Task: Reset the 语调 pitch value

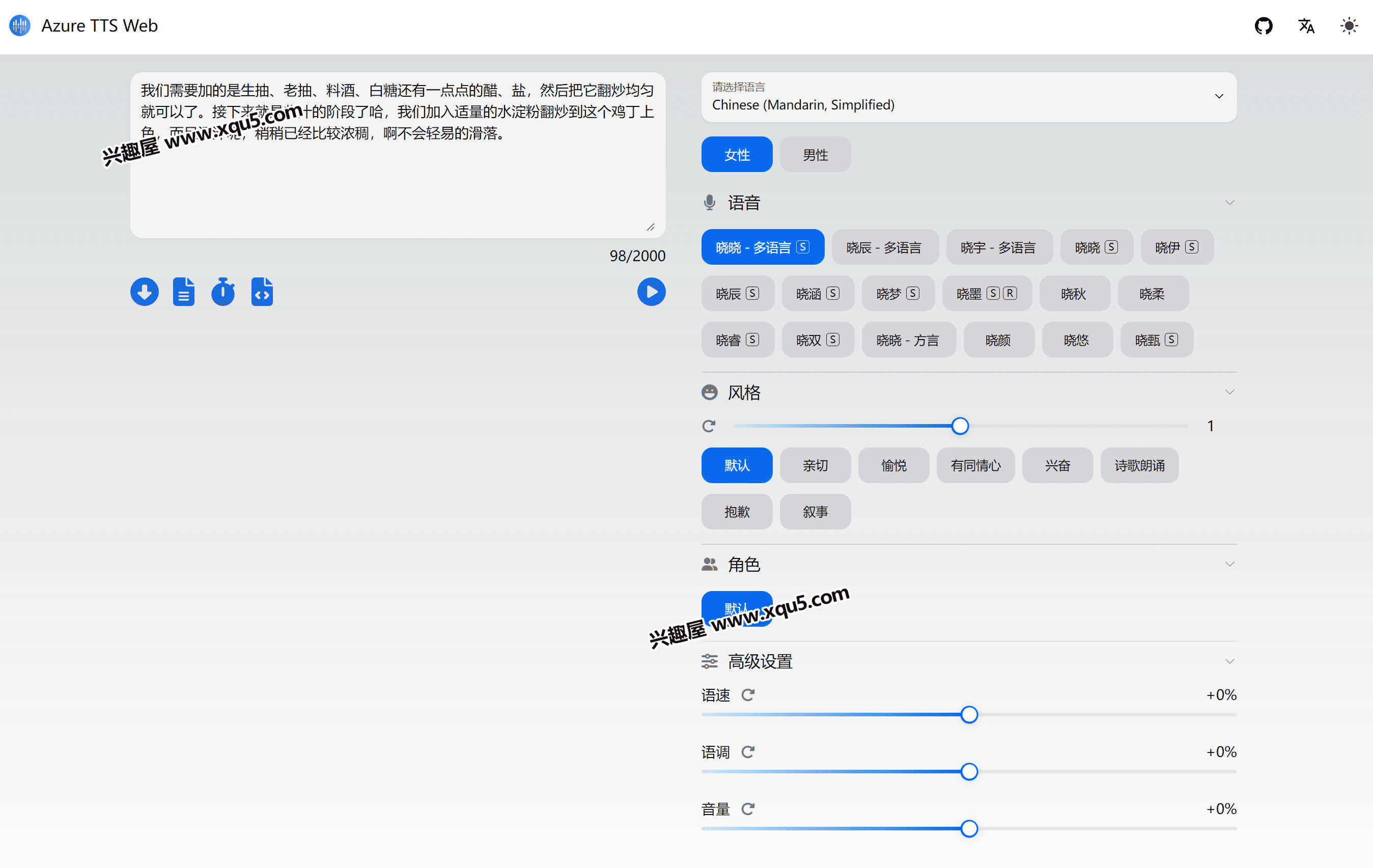Action: click(x=748, y=751)
